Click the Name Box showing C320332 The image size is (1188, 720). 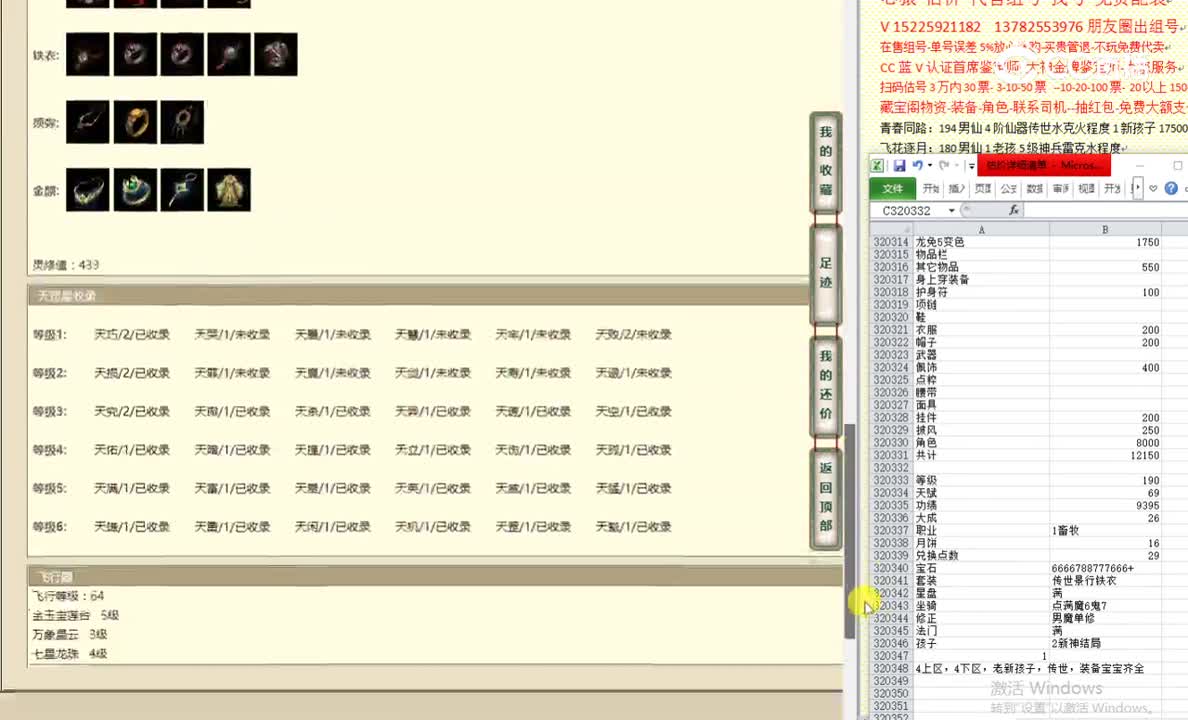[909, 211]
